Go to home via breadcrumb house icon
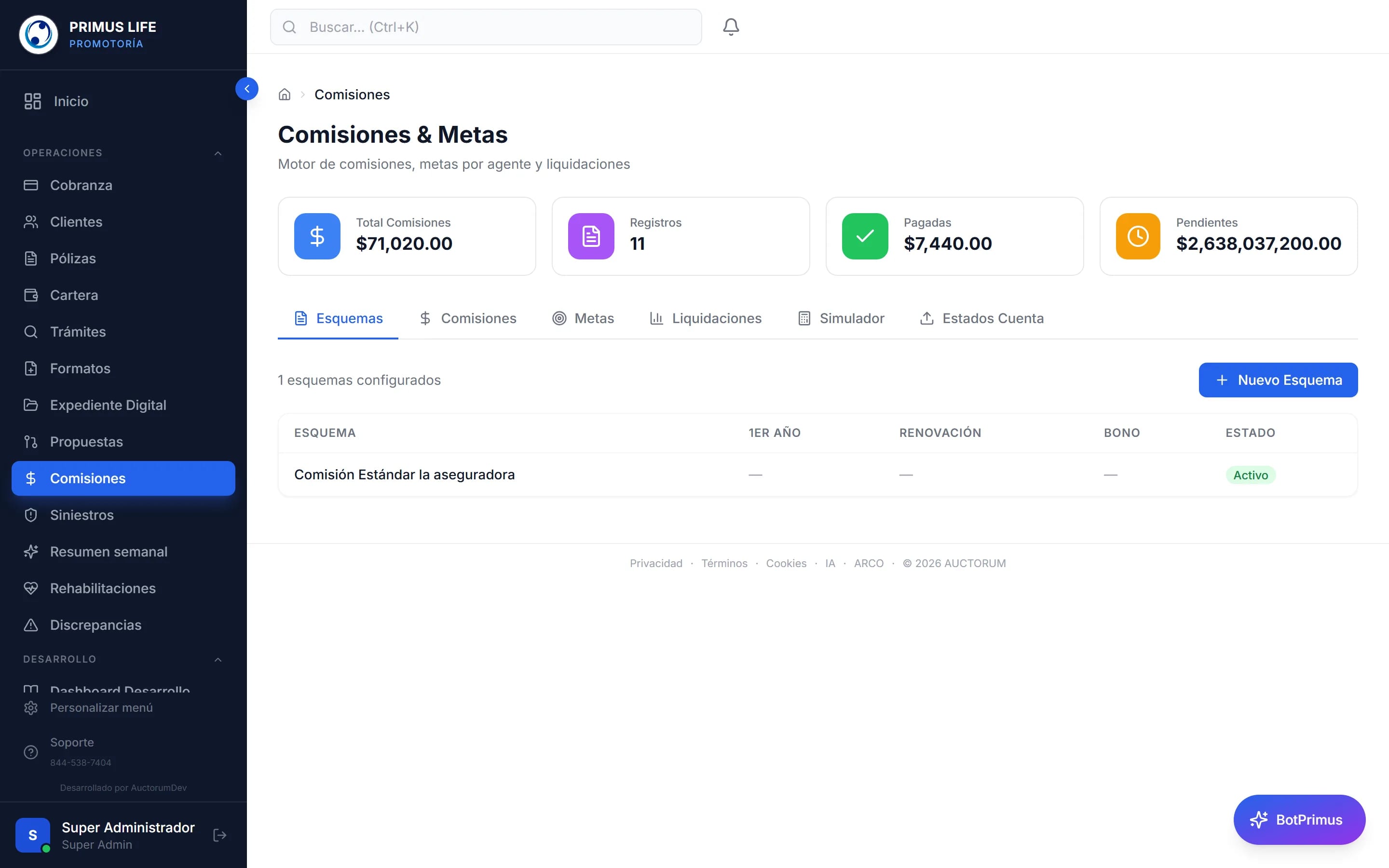Viewport: 1389px width, 868px height. pos(284,95)
